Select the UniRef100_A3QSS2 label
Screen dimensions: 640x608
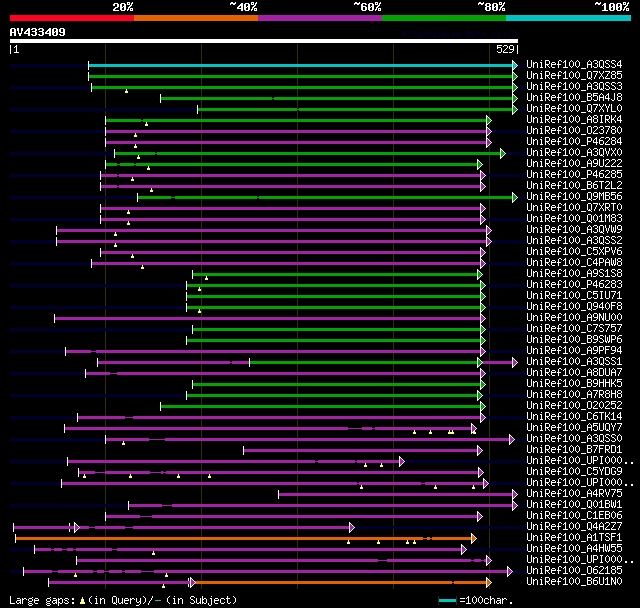(x=574, y=241)
